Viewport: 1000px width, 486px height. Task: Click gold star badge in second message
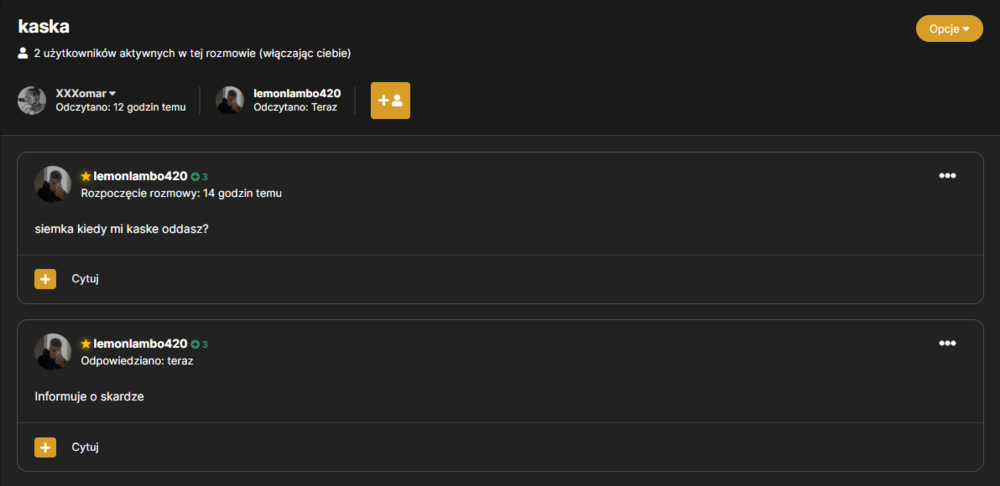(x=86, y=344)
